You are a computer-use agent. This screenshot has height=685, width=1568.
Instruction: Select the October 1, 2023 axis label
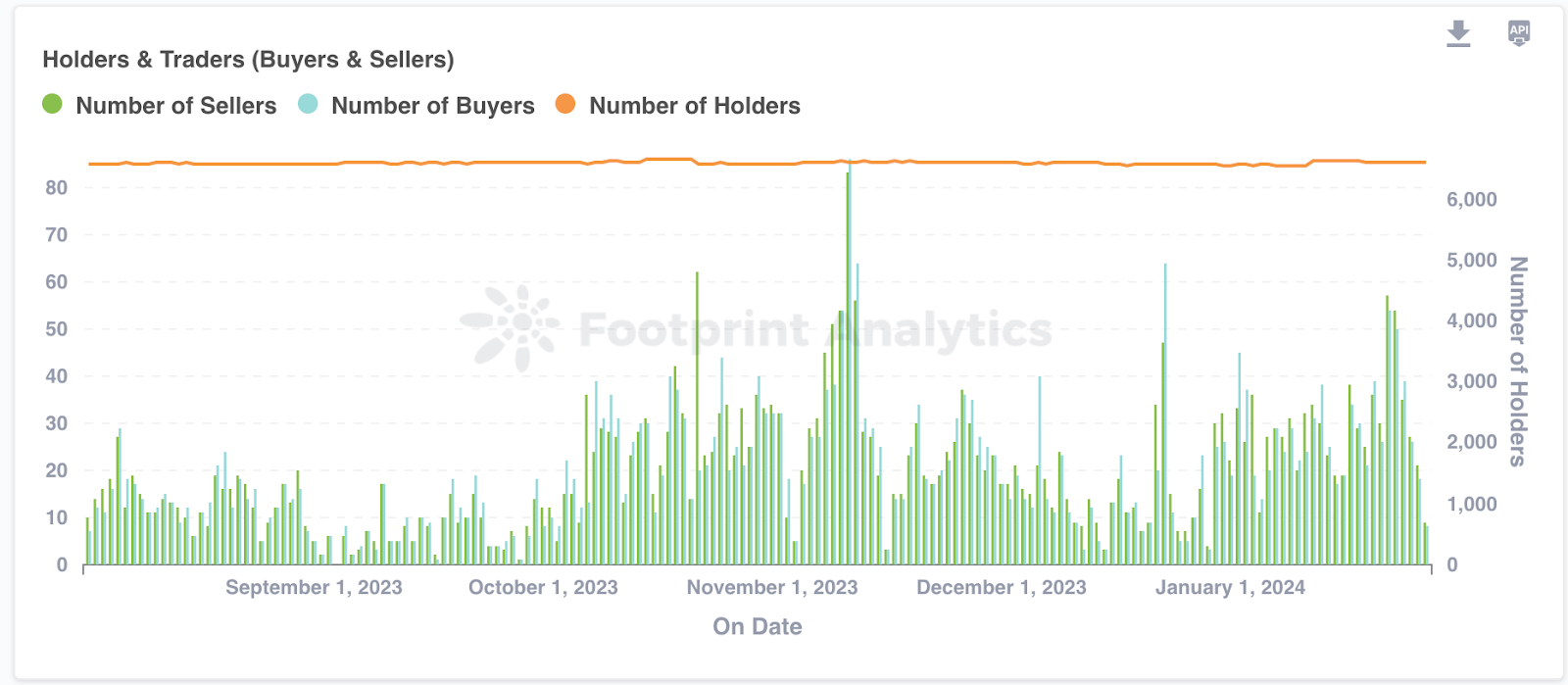[543, 587]
